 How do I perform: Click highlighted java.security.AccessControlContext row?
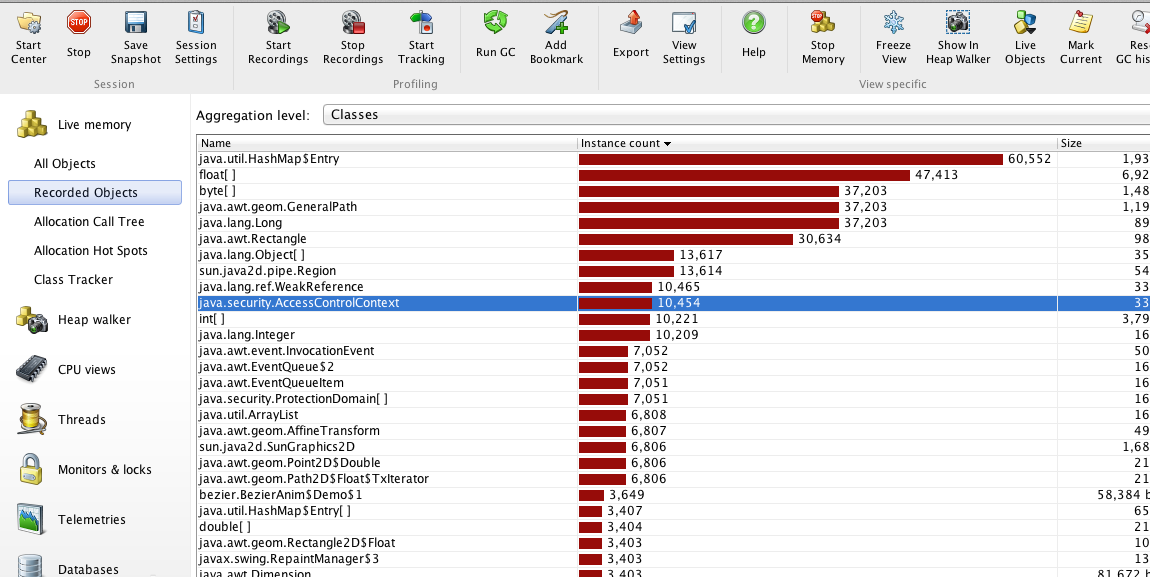coord(673,303)
